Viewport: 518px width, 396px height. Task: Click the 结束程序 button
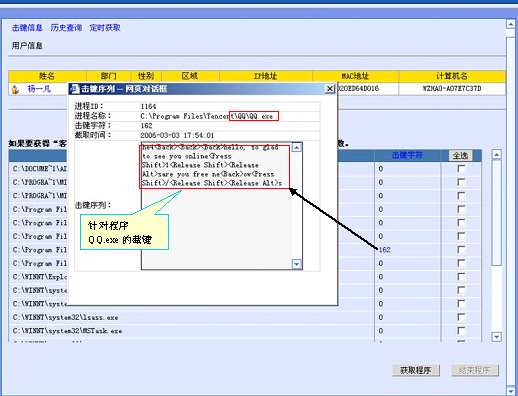475,370
